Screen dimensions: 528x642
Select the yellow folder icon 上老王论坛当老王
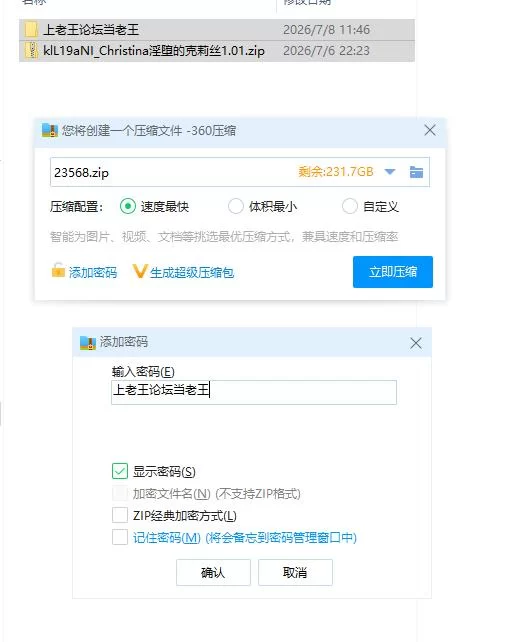pos(32,29)
